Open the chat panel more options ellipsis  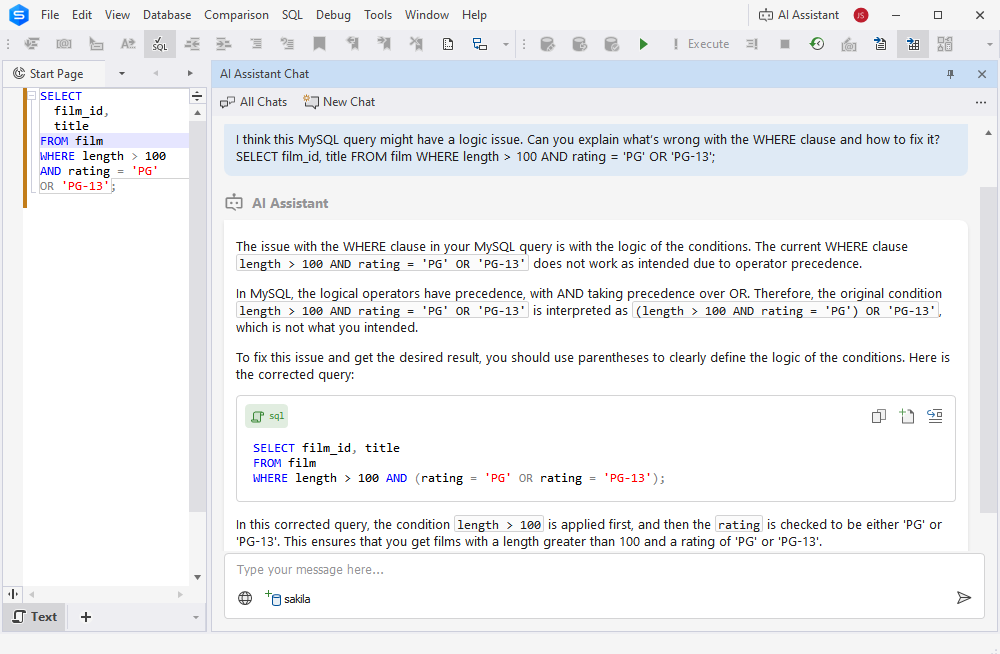click(x=980, y=102)
